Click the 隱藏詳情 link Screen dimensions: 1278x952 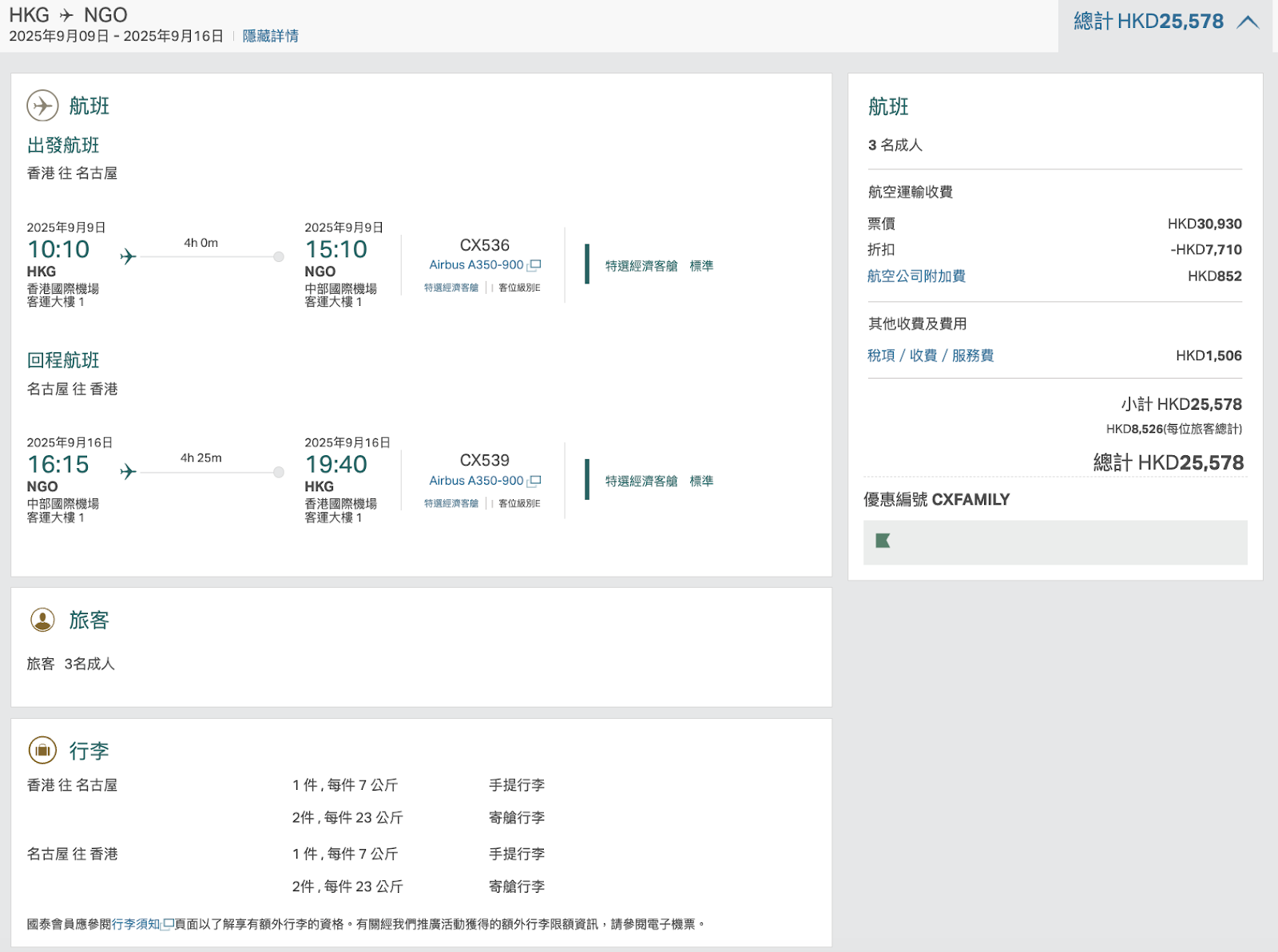click(x=270, y=36)
